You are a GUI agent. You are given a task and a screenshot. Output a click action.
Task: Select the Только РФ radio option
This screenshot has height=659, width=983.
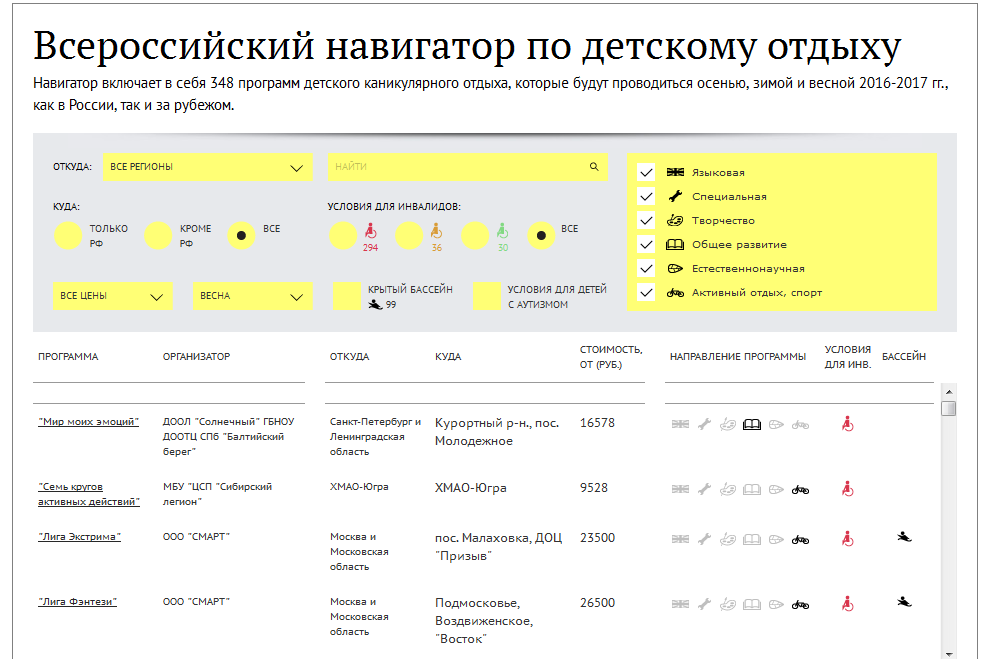68,236
